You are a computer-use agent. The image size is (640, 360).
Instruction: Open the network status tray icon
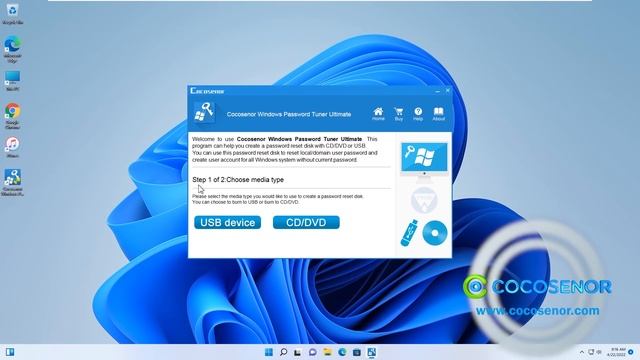(x=591, y=352)
